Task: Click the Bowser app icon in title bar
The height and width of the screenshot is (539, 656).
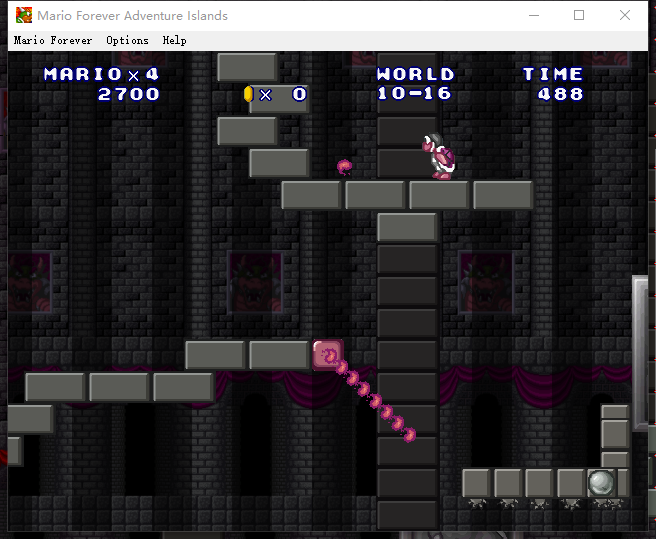Action: pyautogui.click(x=24, y=15)
